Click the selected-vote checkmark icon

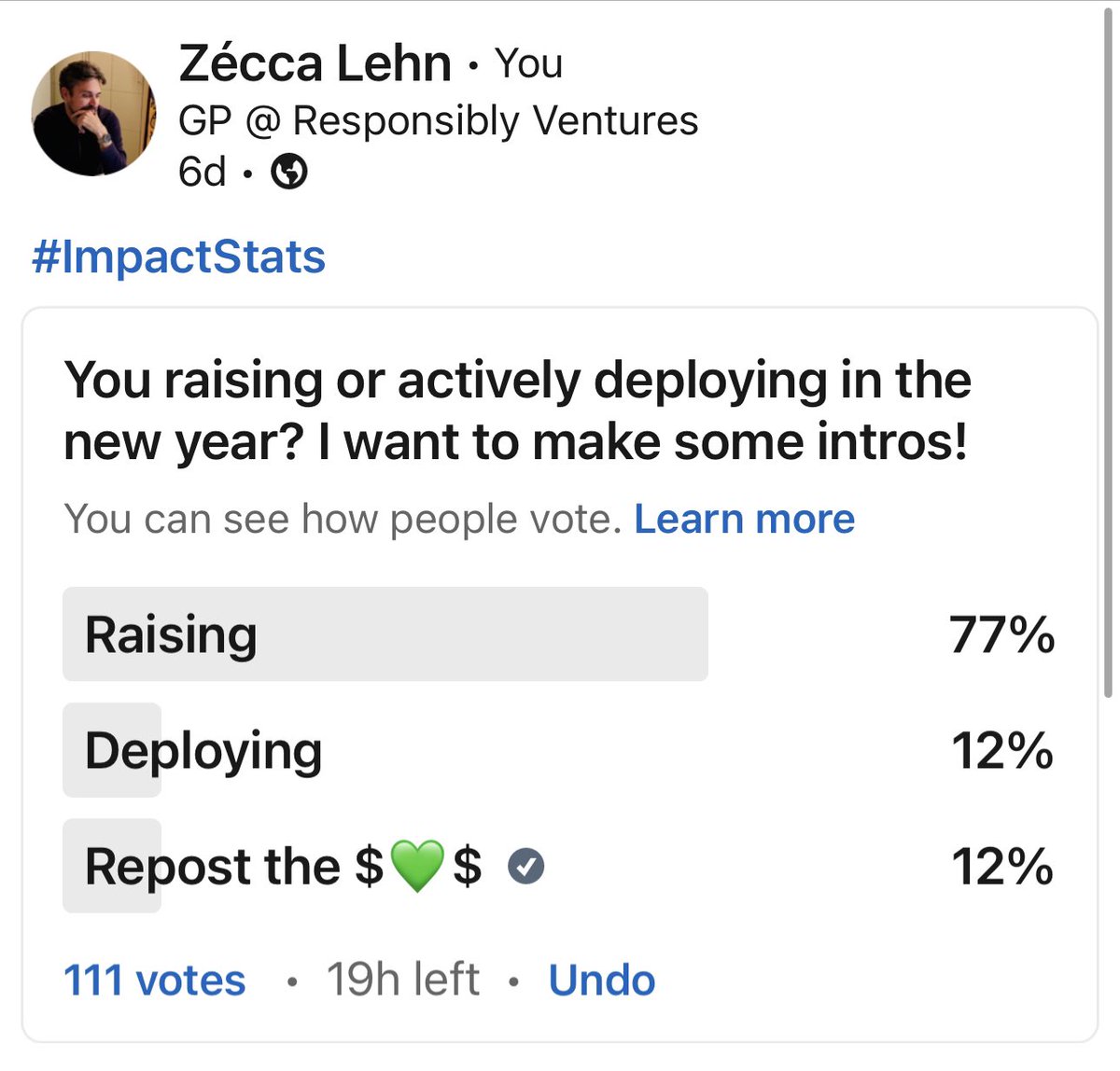(525, 867)
